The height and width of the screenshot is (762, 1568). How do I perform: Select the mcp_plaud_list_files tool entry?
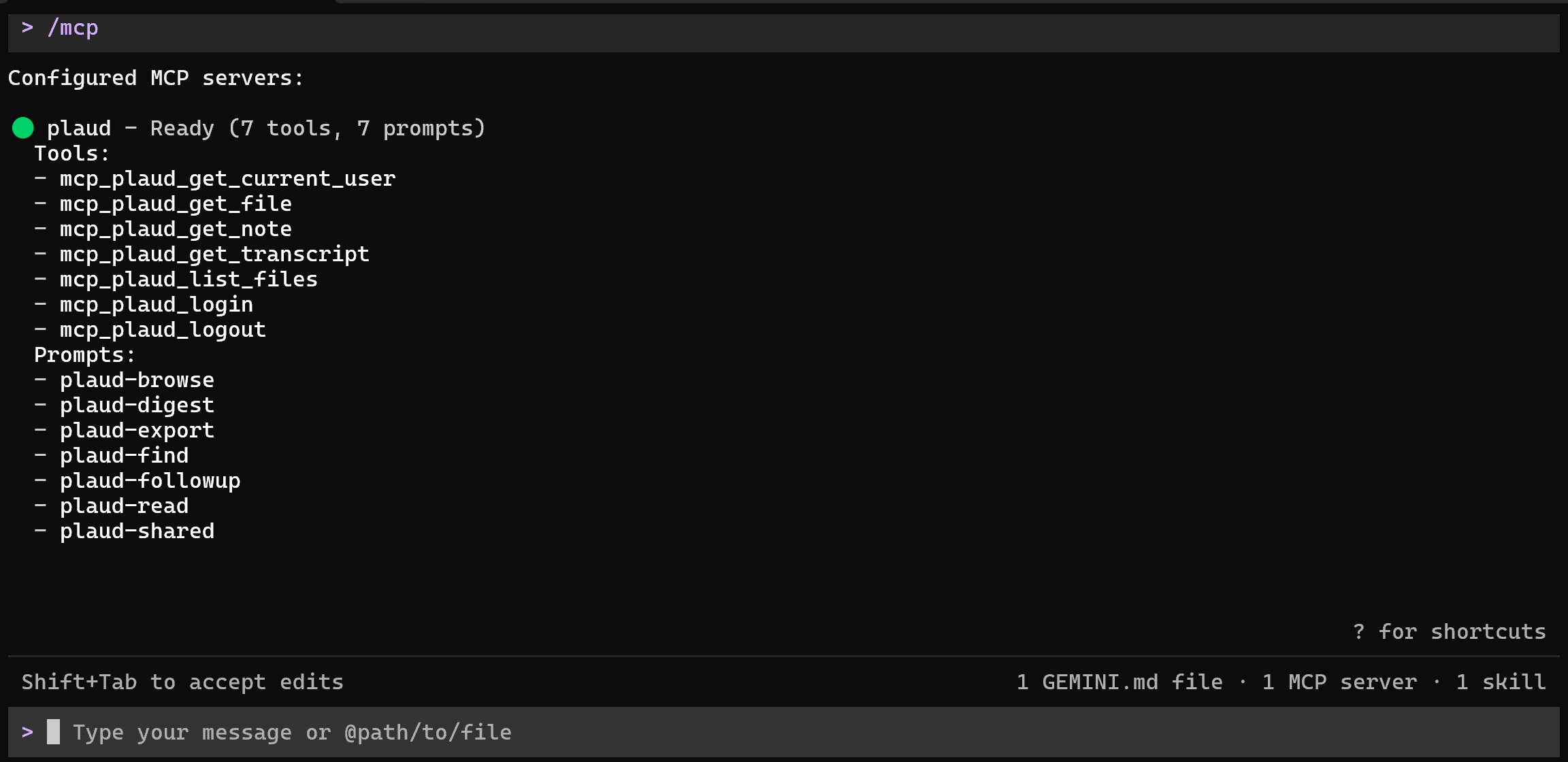click(189, 280)
